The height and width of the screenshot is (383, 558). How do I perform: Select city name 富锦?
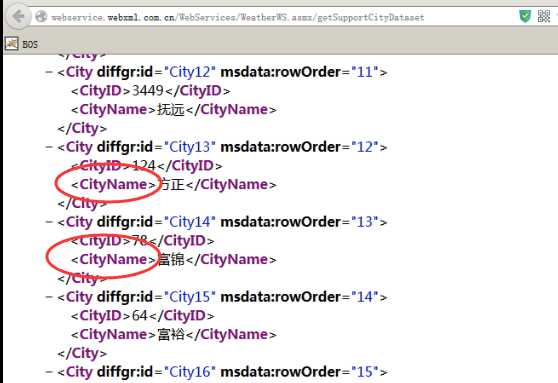point(170,259)
